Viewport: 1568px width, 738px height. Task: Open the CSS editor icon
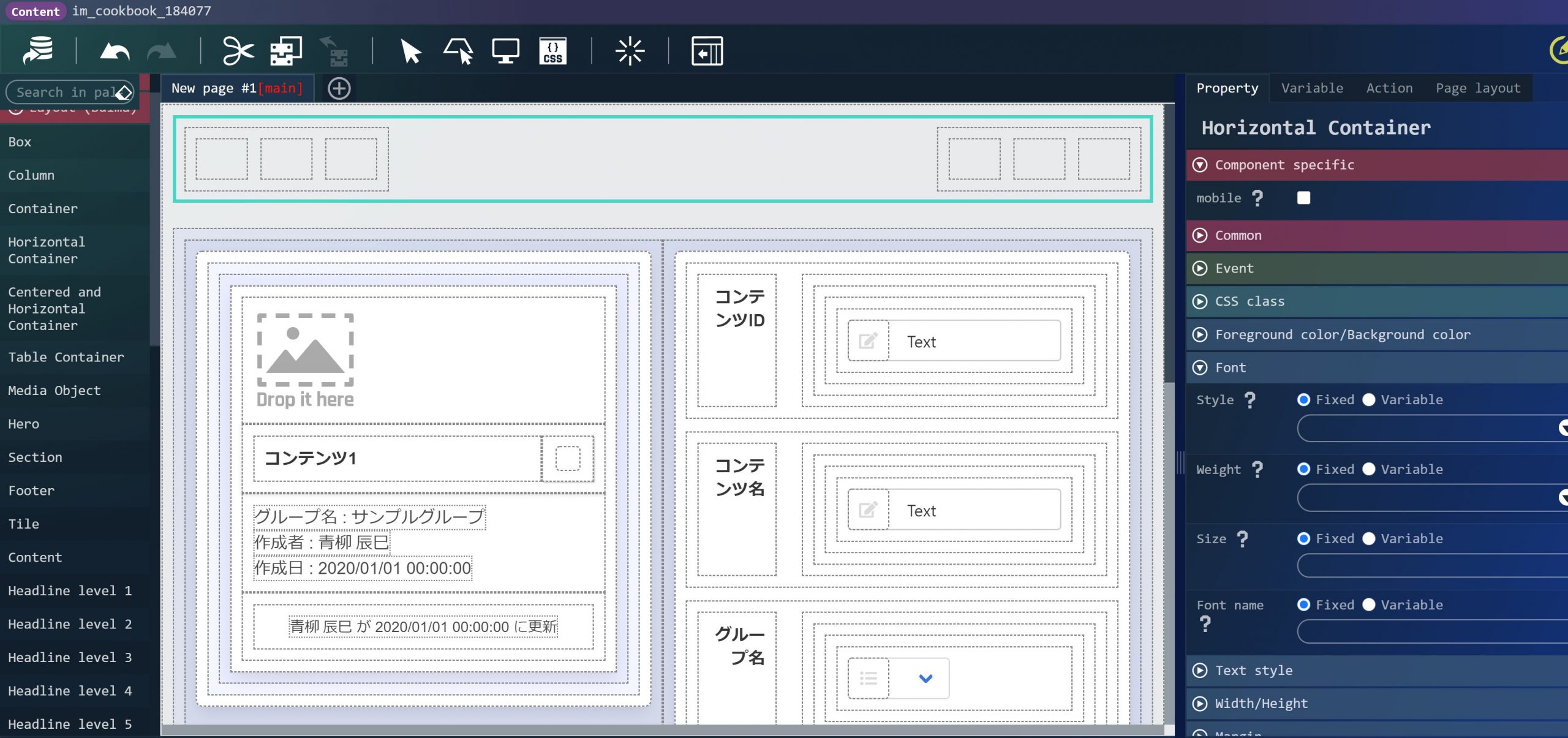tap(552, 51)
